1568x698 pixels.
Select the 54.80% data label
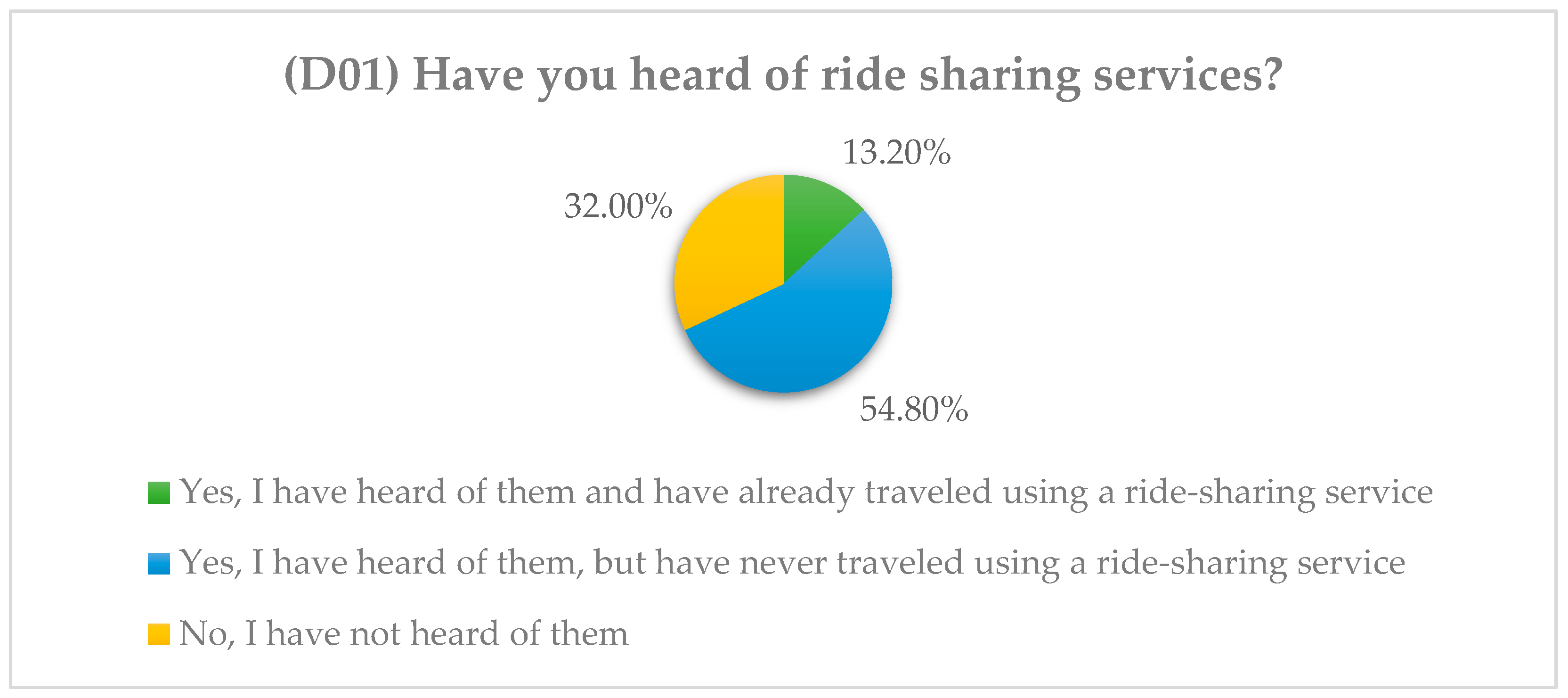[913, 409]
